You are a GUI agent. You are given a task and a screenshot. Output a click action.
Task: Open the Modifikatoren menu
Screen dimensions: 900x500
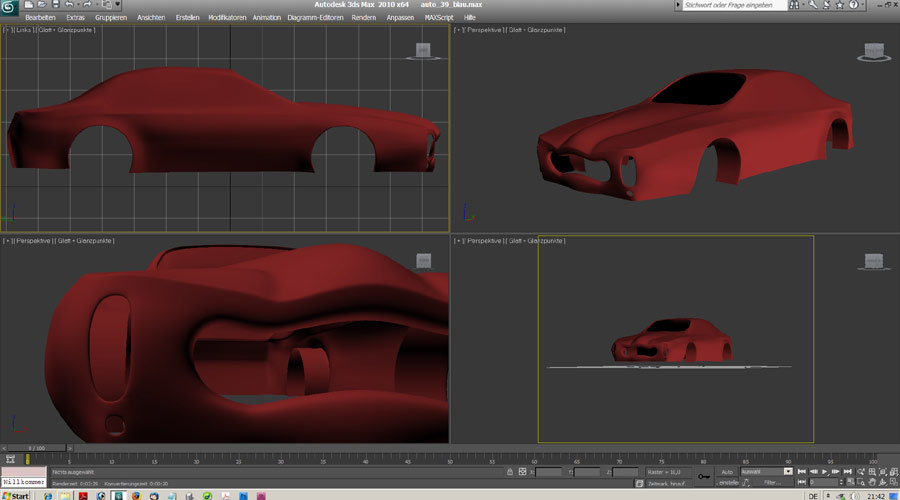(226, 18)
